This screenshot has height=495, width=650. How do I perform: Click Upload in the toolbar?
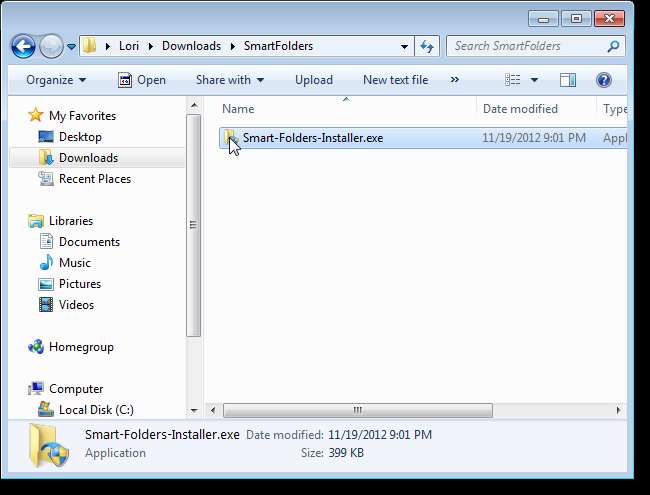point(314,80)
